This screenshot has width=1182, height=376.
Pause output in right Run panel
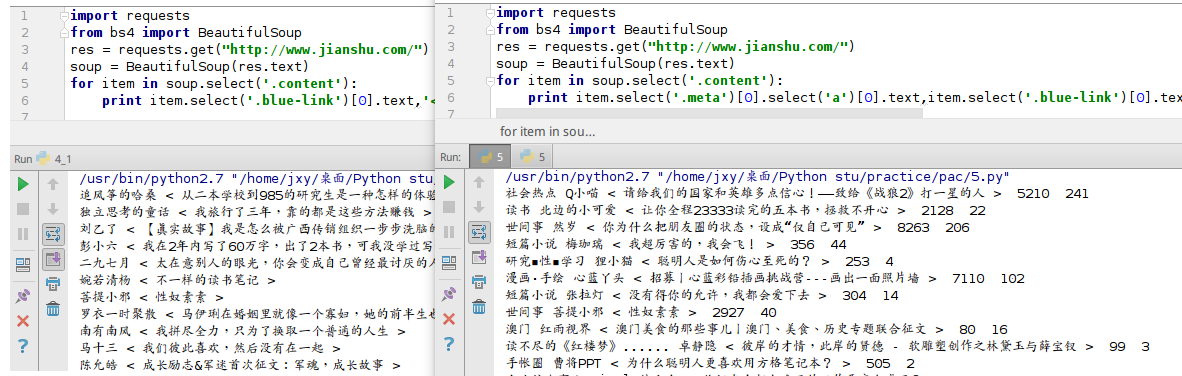click(449, 232)
